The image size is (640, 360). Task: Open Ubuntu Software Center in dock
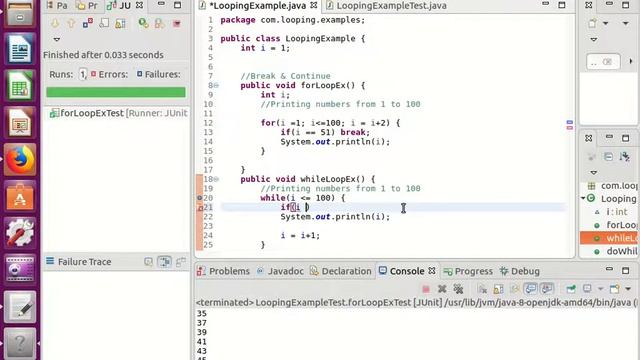coord(20,197)
